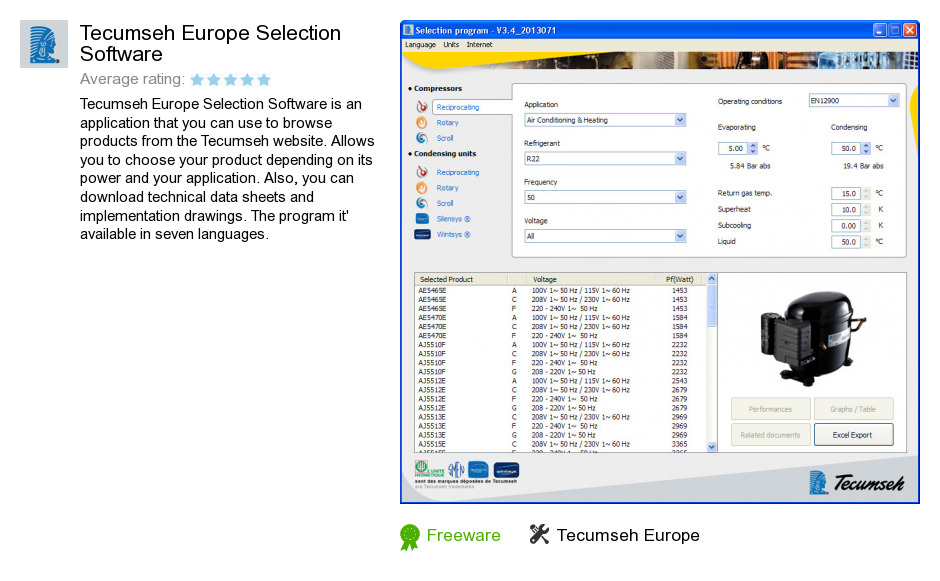
Task: Click the Return gas temp. stepper arrows
Action: [866, 193]
